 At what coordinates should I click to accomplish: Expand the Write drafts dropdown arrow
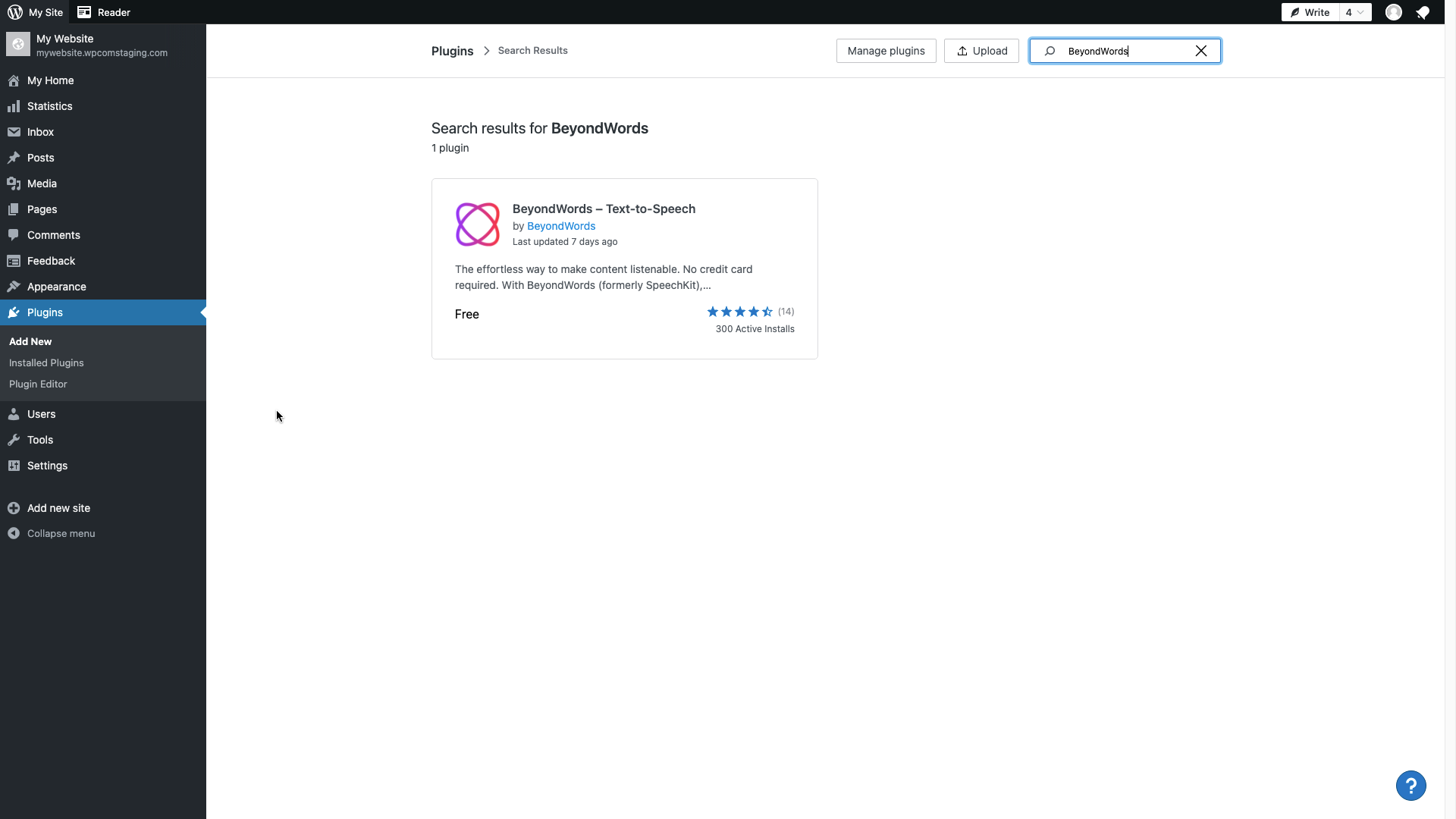[x=1360, y=12]
